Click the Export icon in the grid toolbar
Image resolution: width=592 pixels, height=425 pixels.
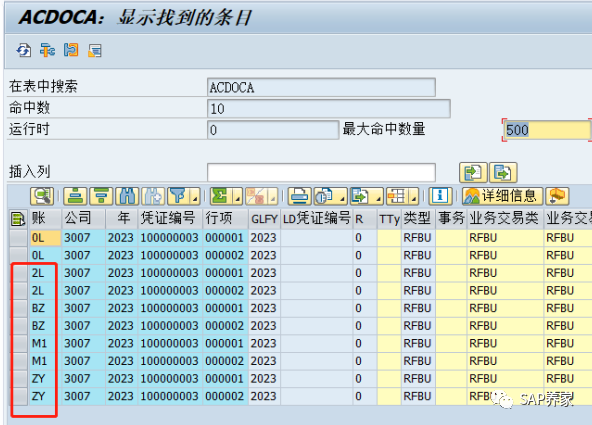361,196
